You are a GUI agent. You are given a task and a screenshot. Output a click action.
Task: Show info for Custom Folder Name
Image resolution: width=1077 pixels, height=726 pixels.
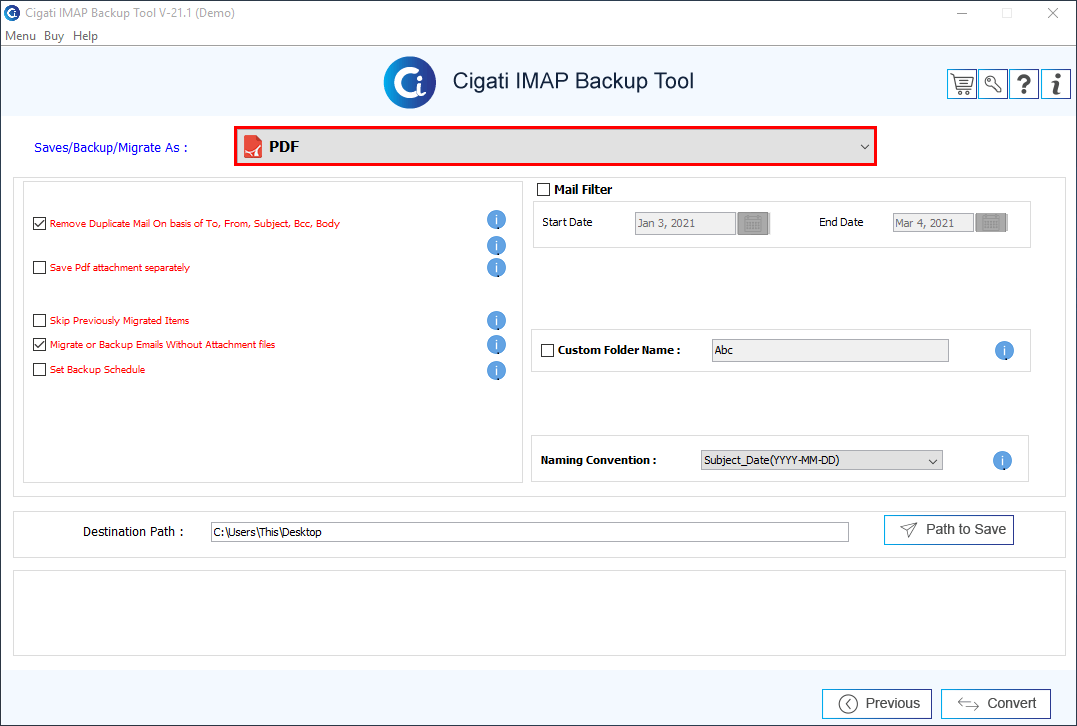pyautogui.click(x=1004, y=351)
